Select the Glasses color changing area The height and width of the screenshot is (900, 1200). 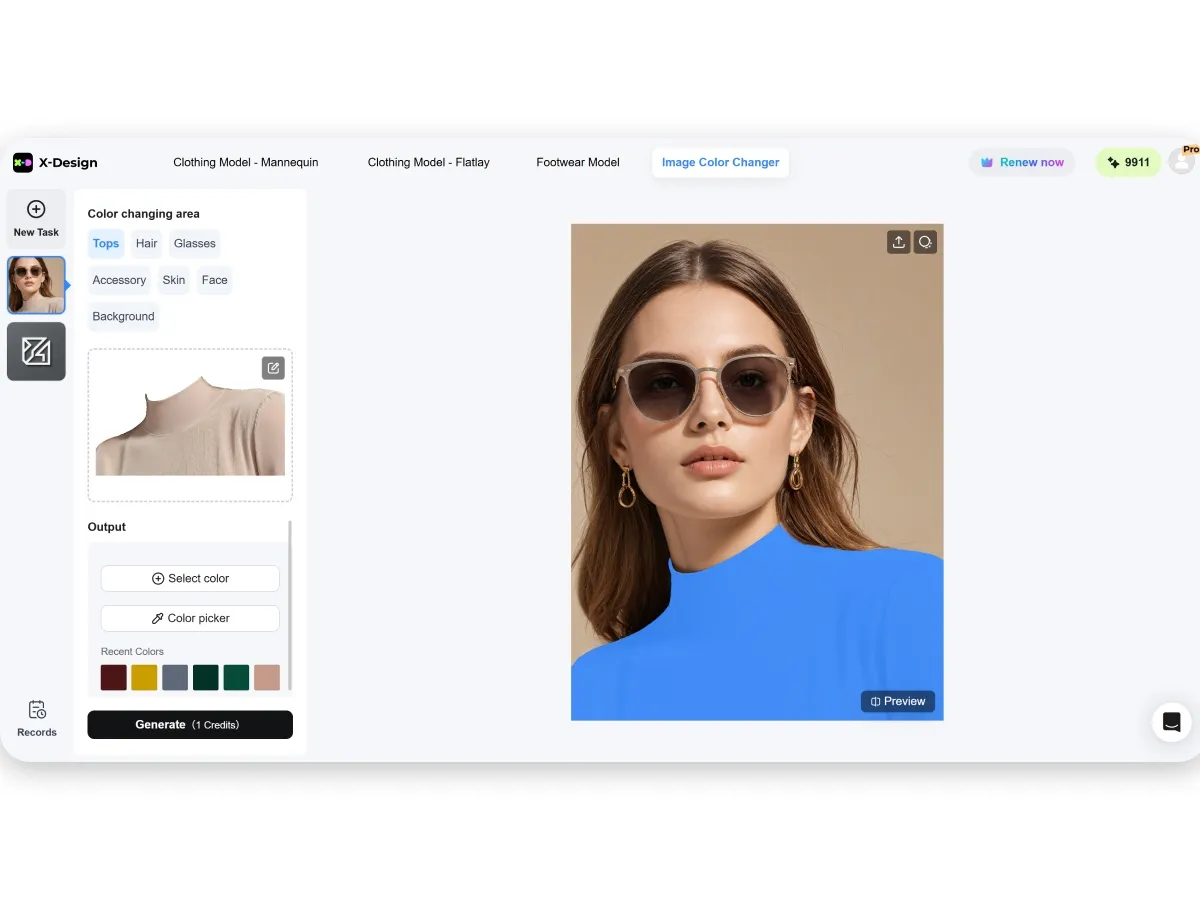194,243
